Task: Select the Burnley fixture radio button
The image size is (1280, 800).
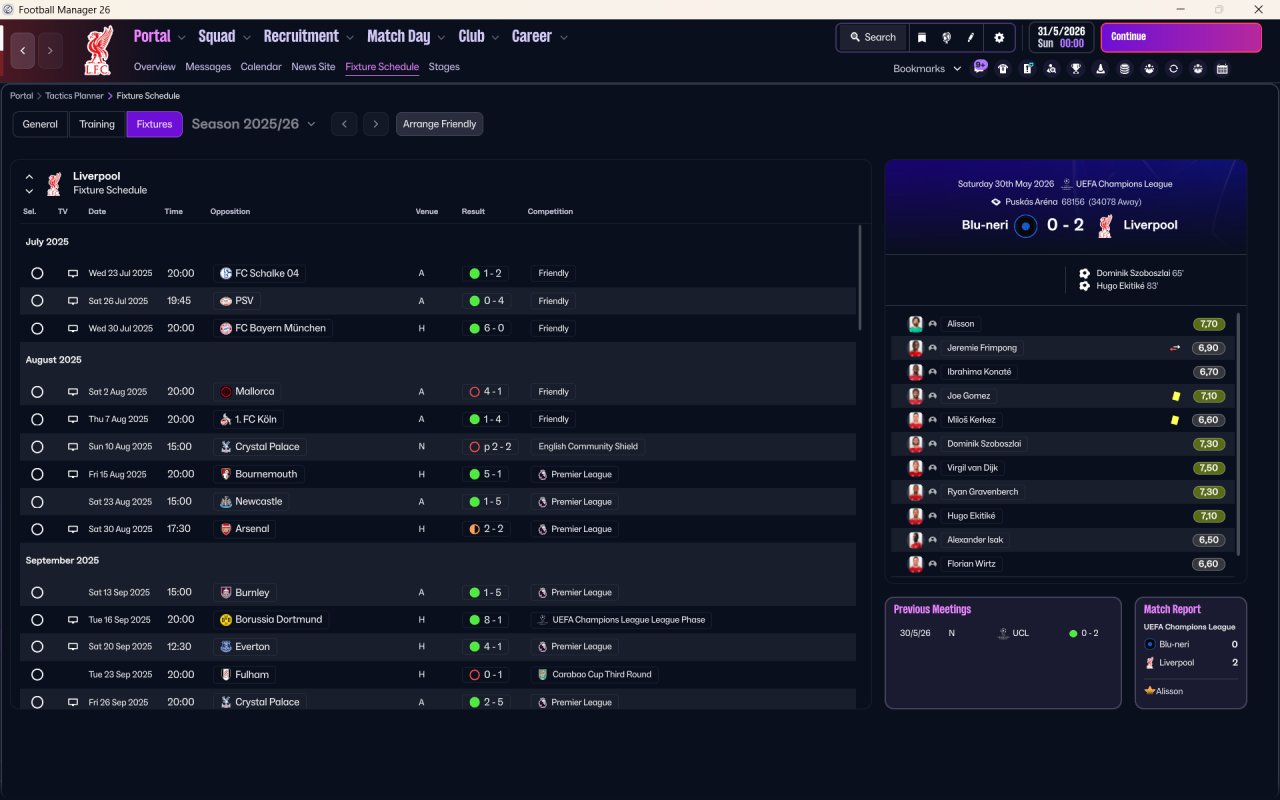Action: 37,592
